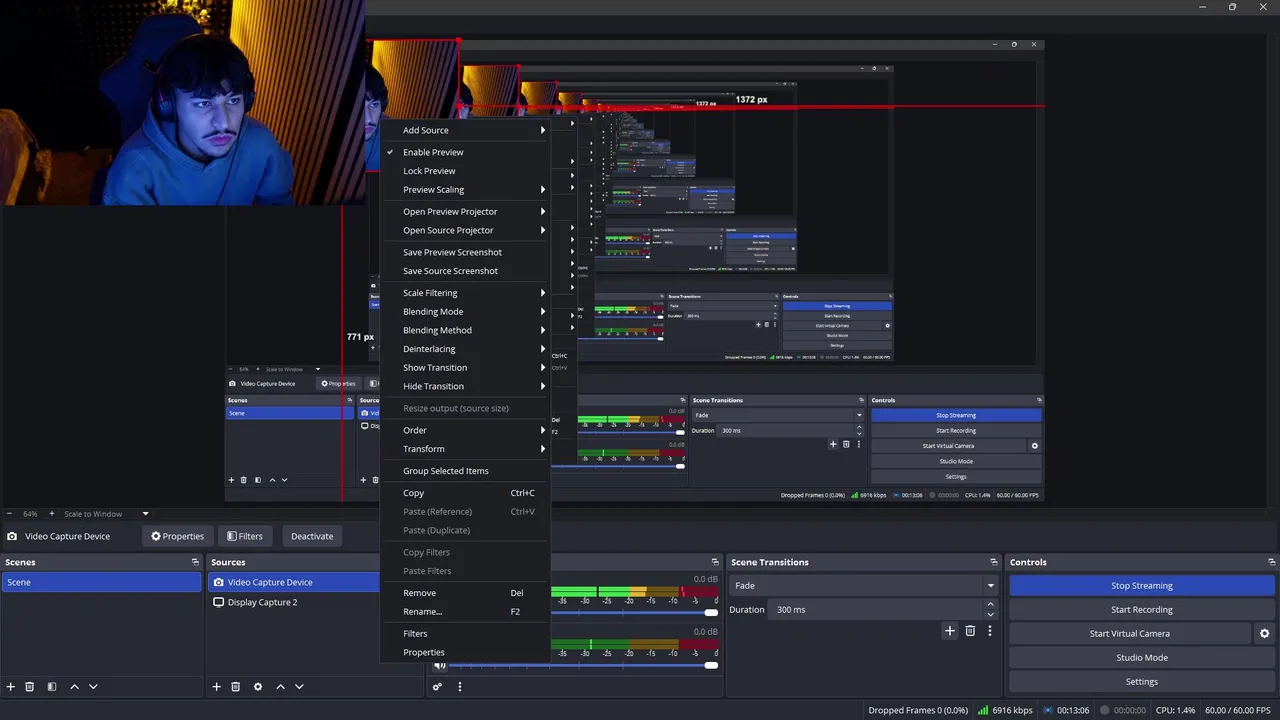Open scene filters icon in Scenes panel
The height and width of the screenshot is (720, 1280).
click(x=52, y=687)
